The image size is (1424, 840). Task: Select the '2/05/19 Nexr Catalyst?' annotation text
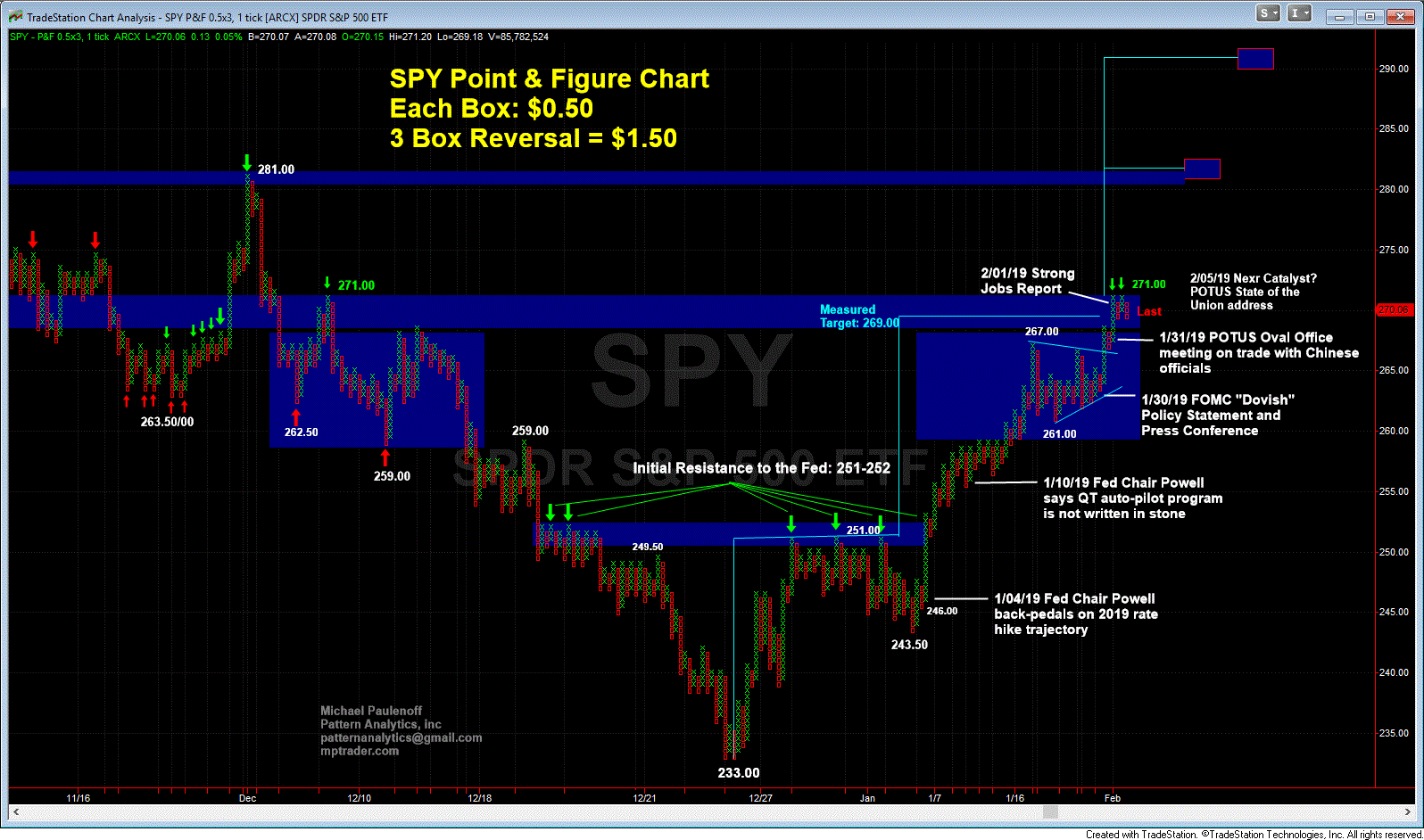1253,292
